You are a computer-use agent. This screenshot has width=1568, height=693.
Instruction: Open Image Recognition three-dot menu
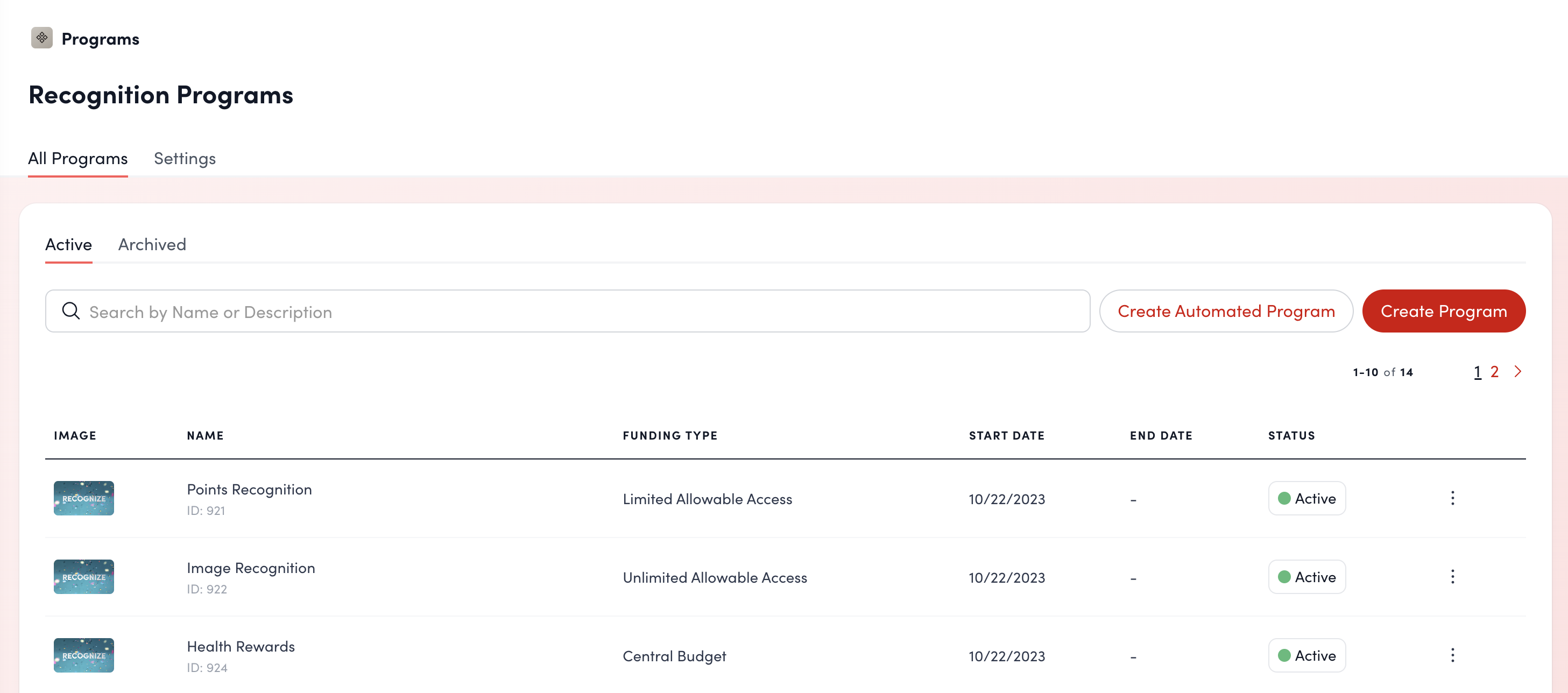(x=1452, y=577)
